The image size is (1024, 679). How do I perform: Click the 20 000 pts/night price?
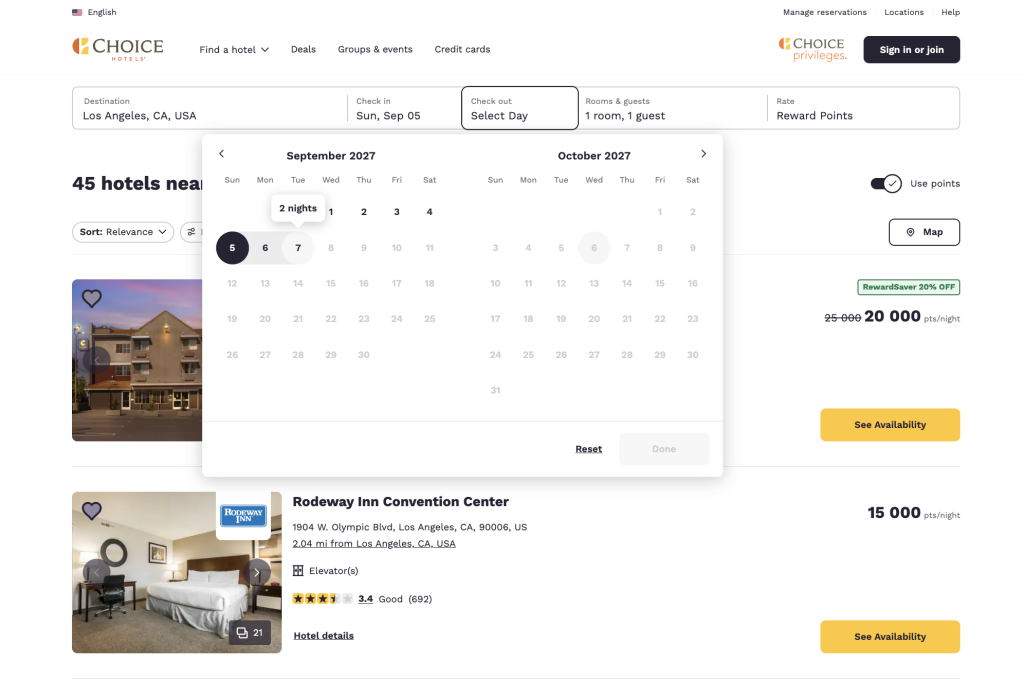(x=912, y=317)
